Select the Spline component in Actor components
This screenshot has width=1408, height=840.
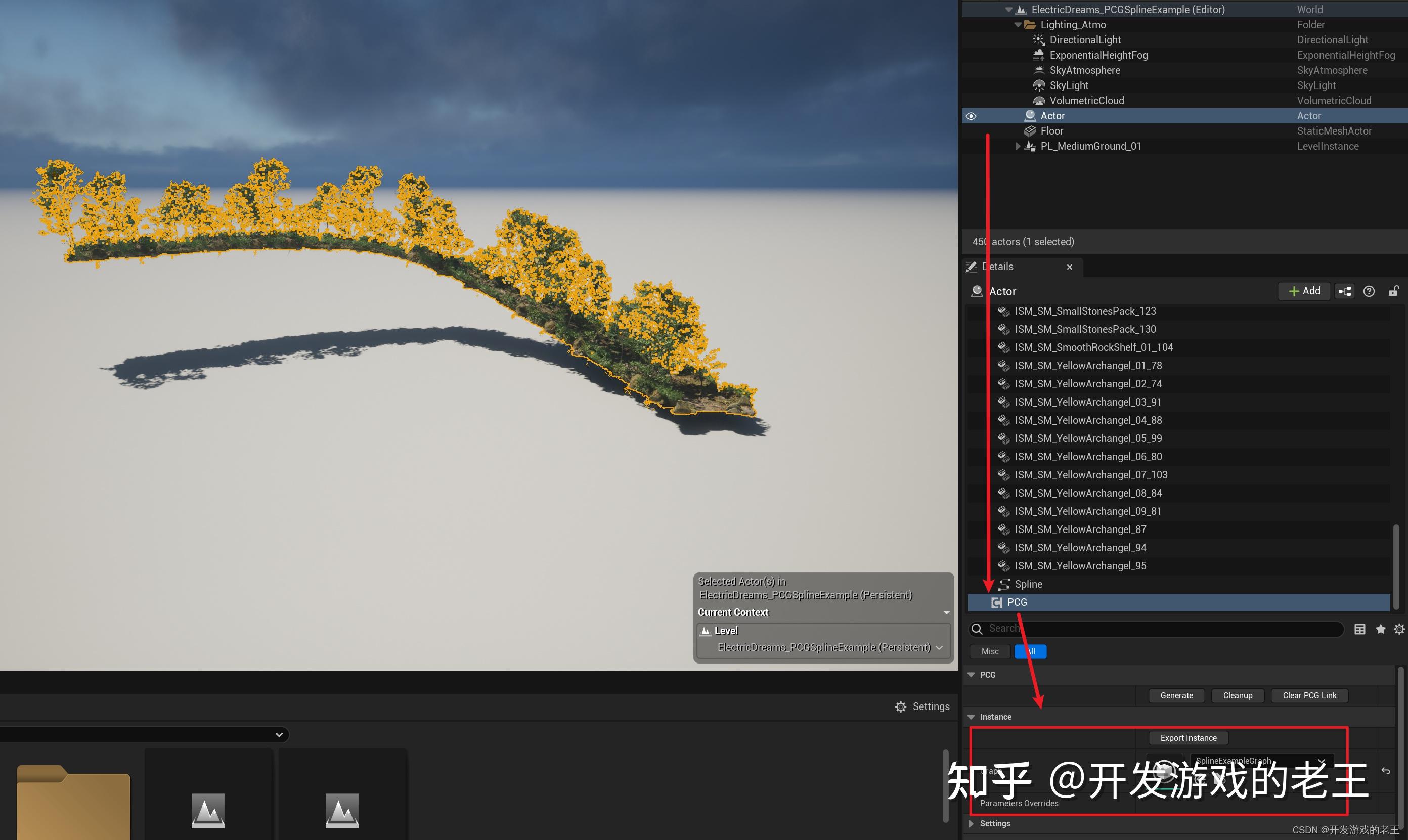(x=1028, y=584)
